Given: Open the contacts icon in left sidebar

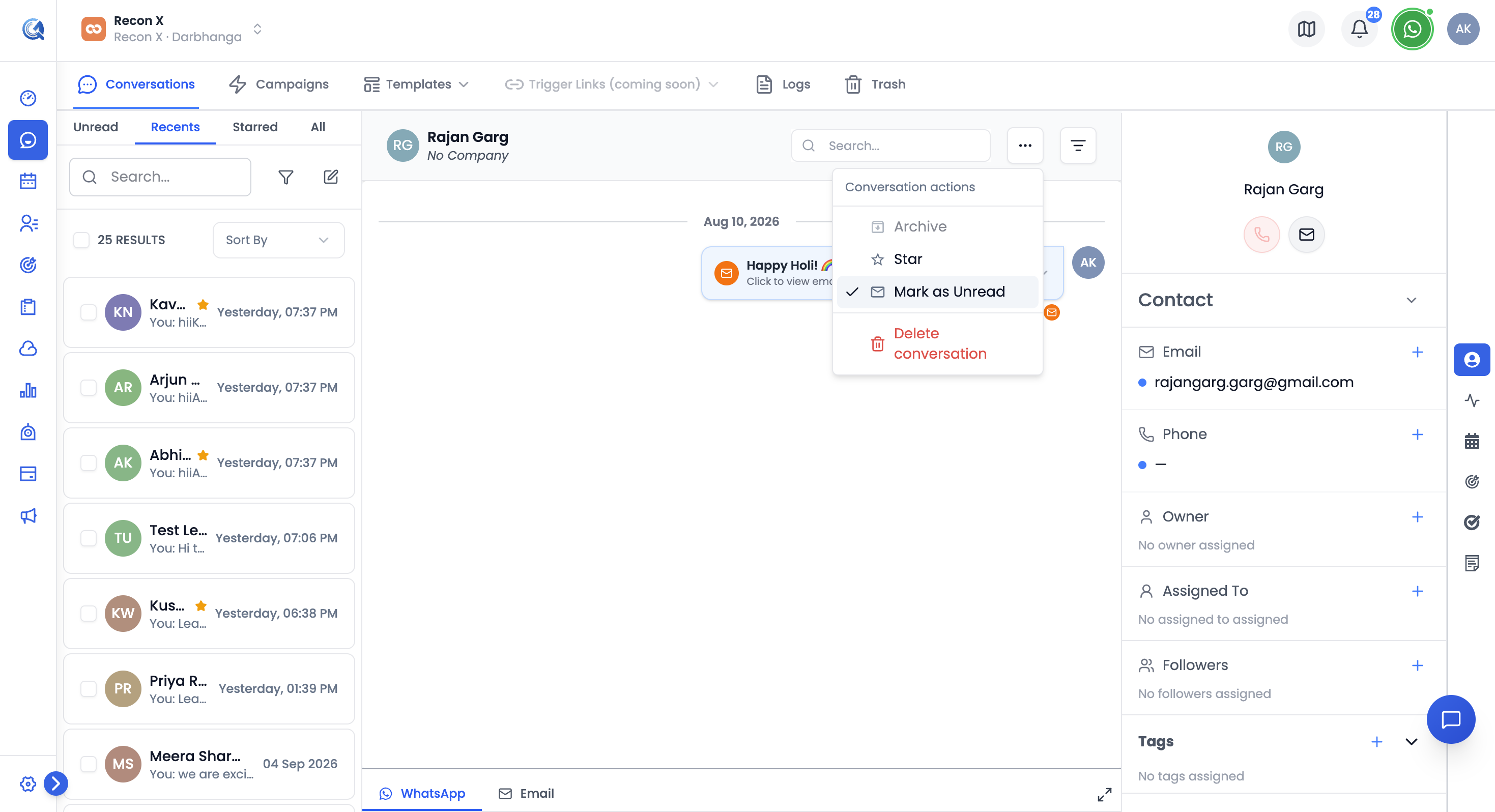Looking at the screenshot, I should pos(28,223).
